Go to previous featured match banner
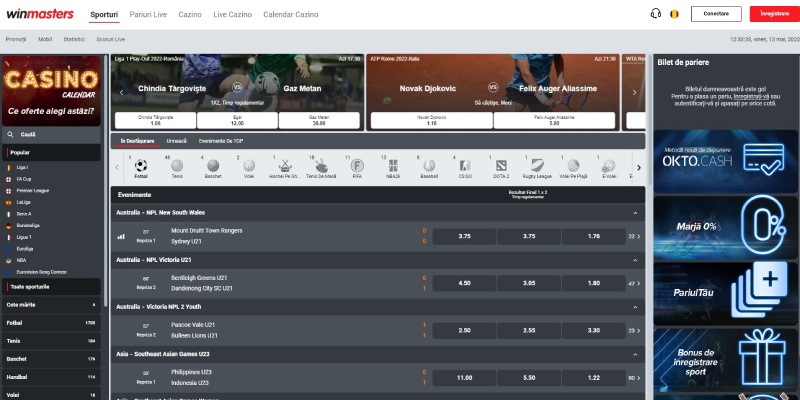This screenshot has width=800, height=400. 121,92
